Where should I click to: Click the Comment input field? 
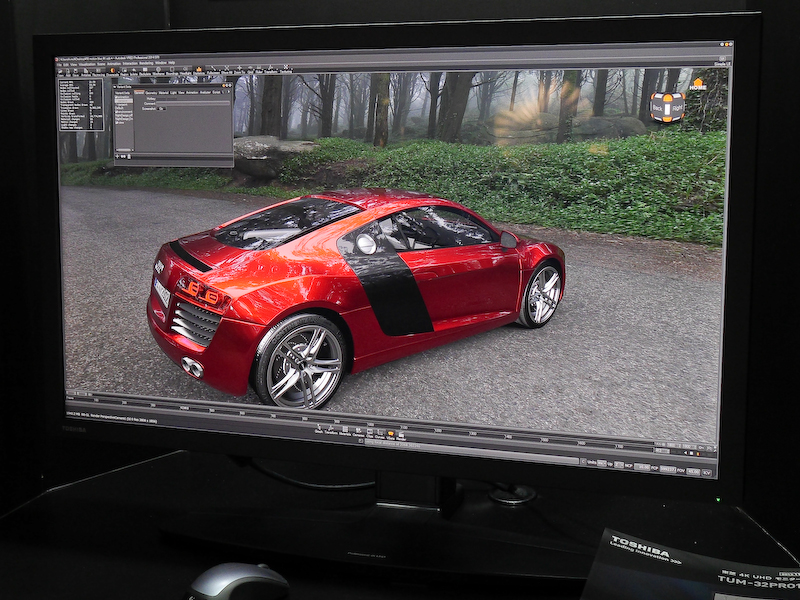[x=194, y=104]
